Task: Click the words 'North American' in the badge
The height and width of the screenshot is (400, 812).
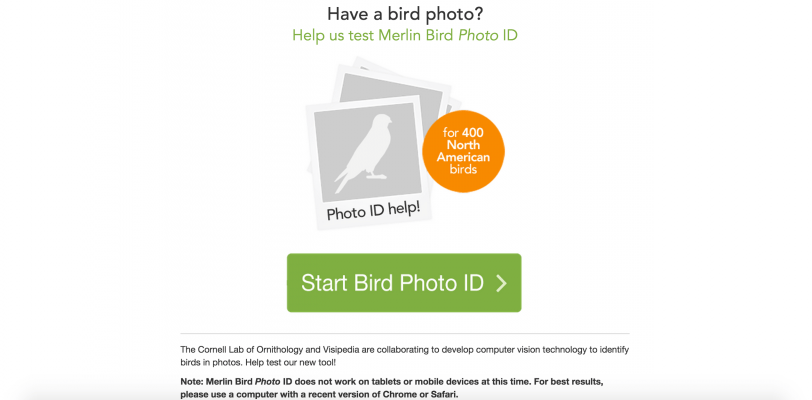Action: click(463, 151)
